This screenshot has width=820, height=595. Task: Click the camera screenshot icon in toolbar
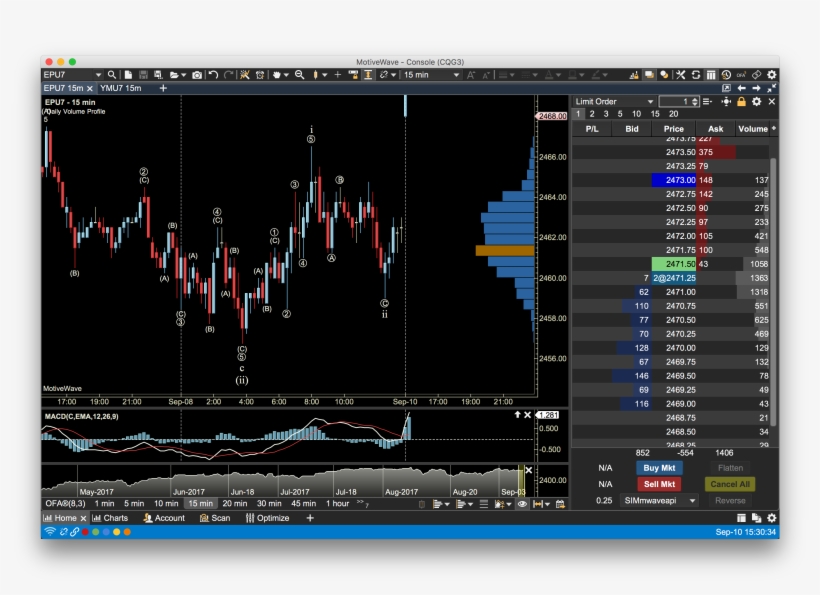click(x=197, y=75)
